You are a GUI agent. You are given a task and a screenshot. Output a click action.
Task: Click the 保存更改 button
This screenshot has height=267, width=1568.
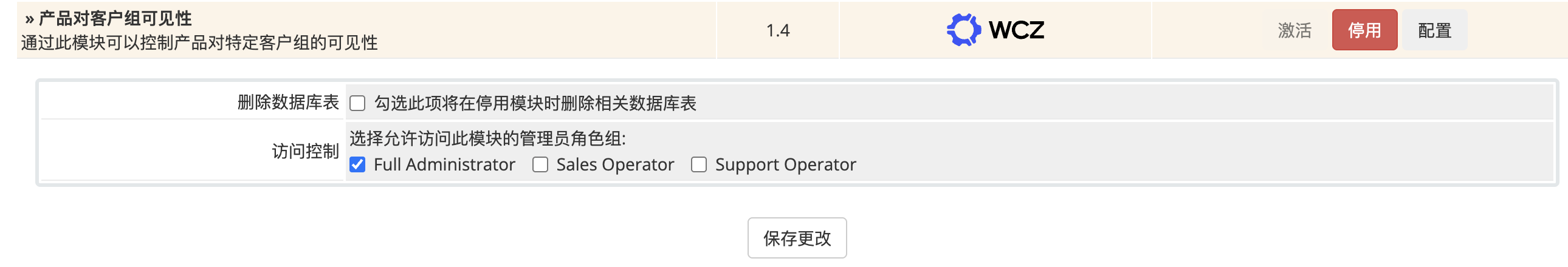797,238
